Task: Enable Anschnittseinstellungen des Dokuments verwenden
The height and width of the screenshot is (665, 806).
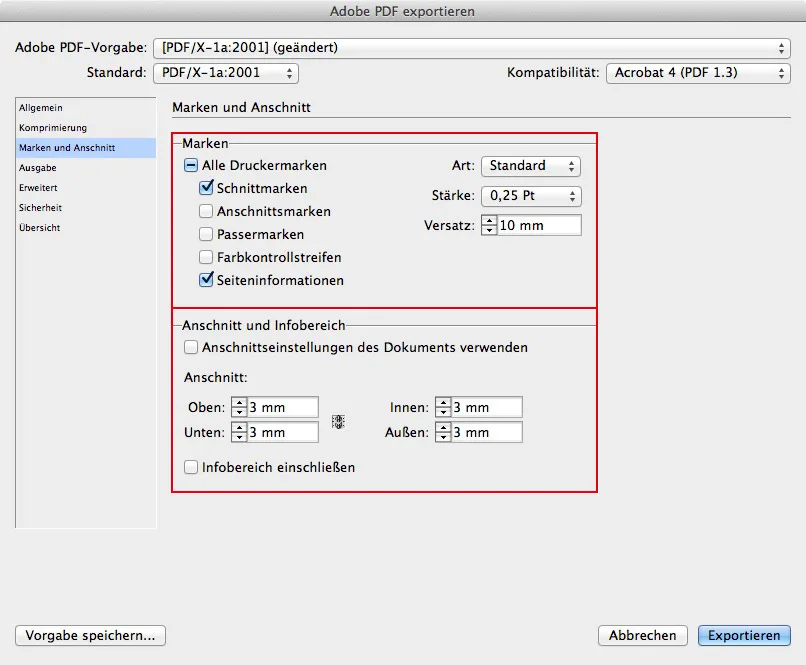Action: click(x=191, y=347)
